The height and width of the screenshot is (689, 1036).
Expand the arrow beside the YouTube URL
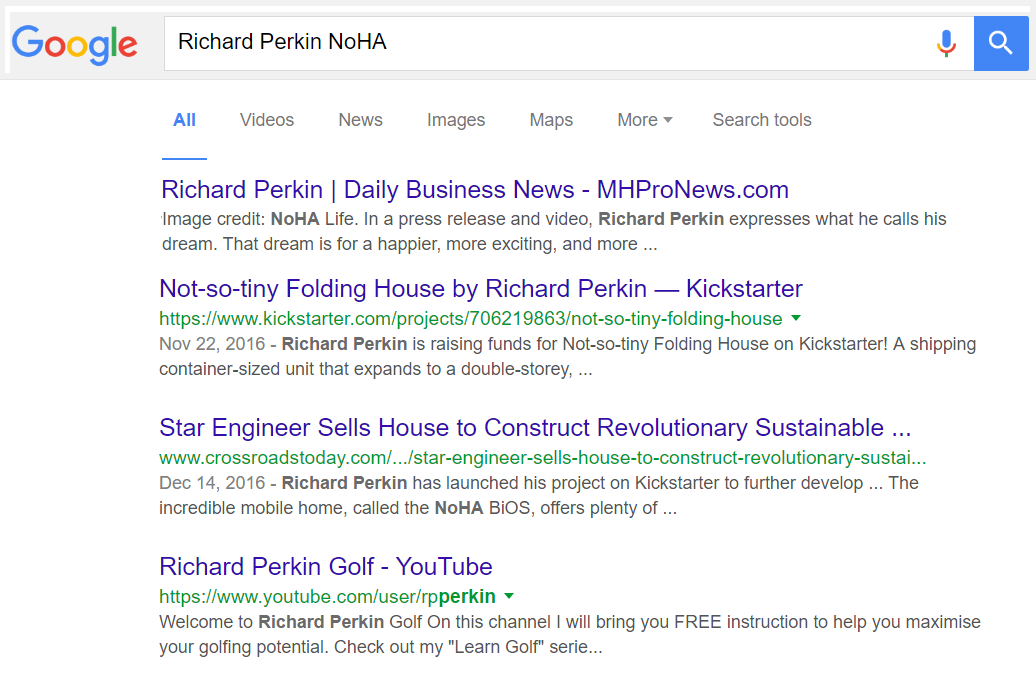click(x=509, y=596)
